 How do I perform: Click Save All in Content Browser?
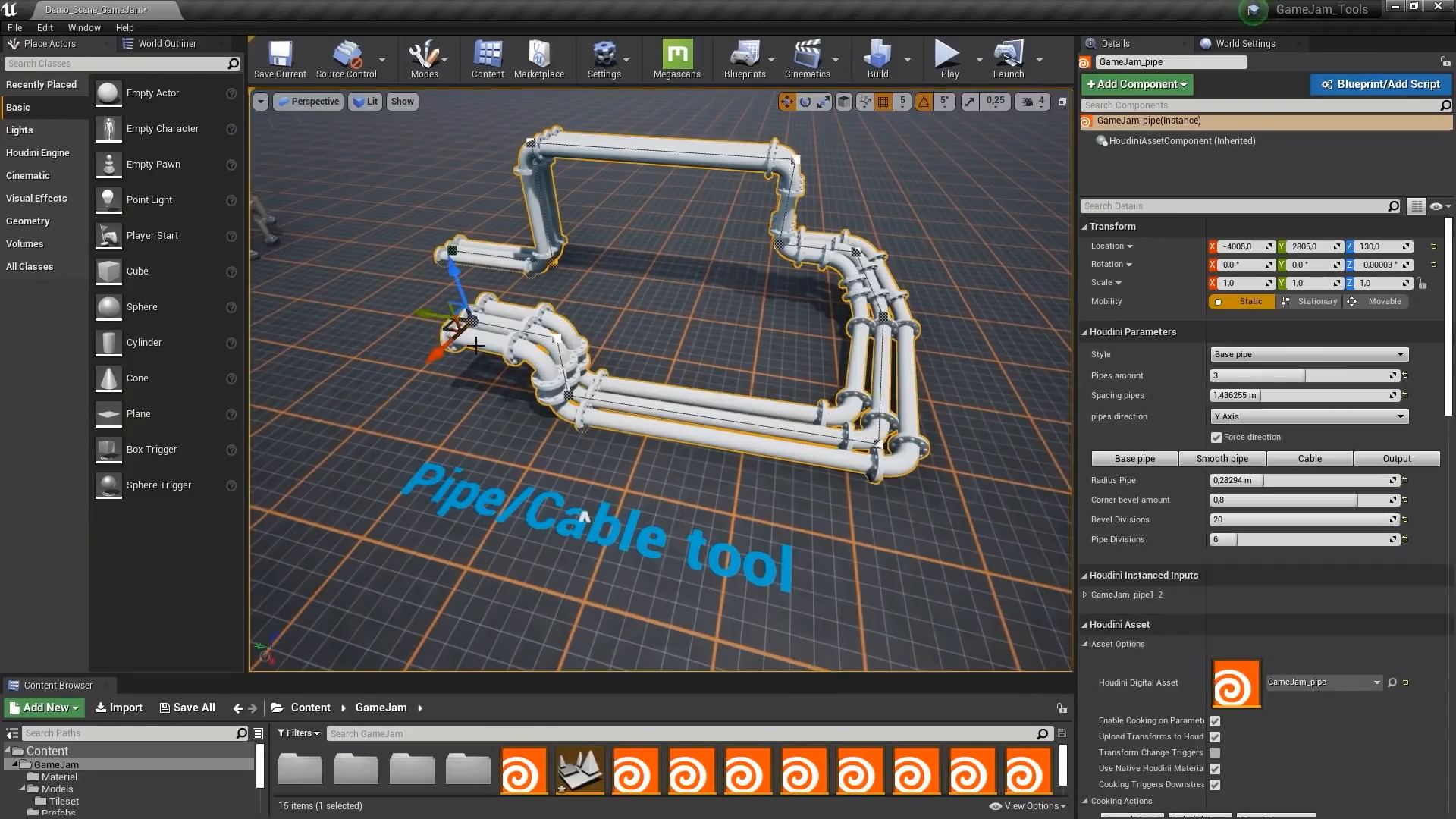click(x=187, y=708)
